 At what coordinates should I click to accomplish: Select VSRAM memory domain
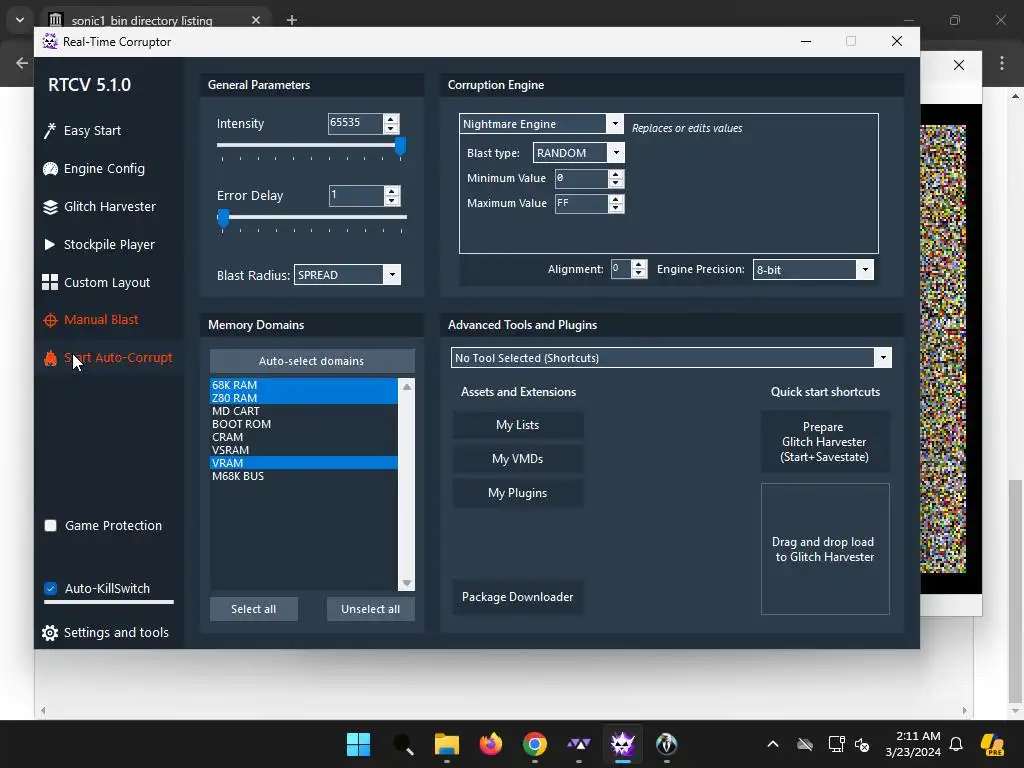(x=304, y=451)
